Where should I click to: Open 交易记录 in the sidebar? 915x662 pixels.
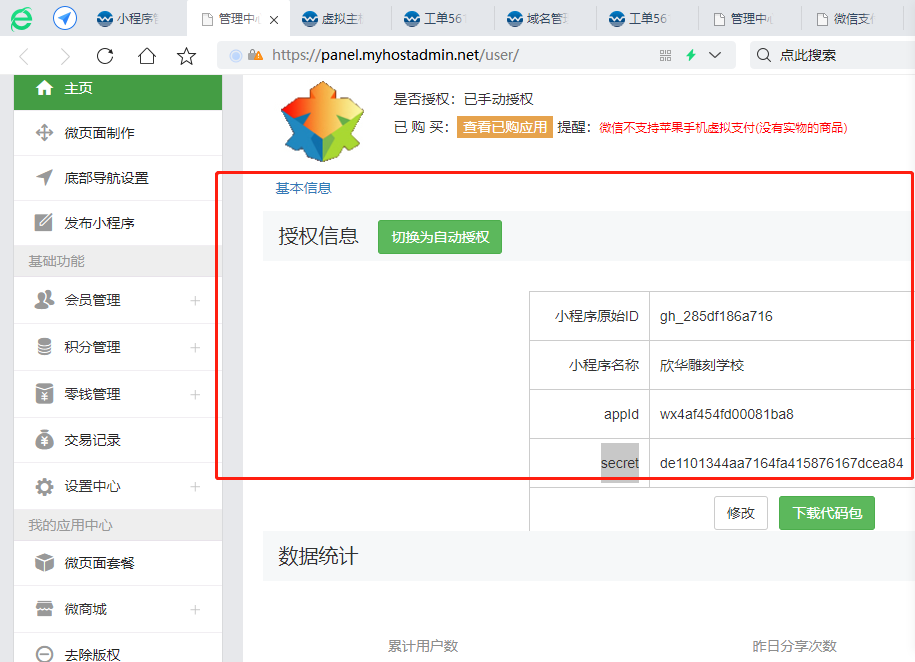pos(92,440)
